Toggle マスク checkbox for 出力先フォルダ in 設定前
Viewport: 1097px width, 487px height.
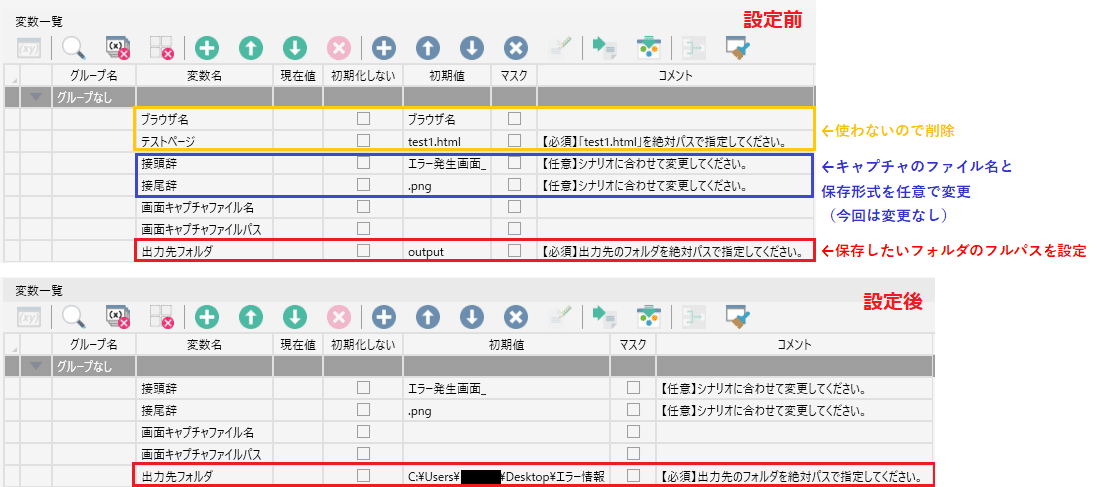click(514, 250)
